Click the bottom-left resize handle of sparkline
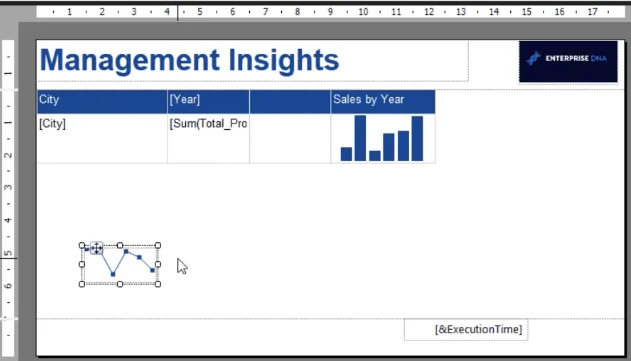The image size is (631, 361). [82, 284]
